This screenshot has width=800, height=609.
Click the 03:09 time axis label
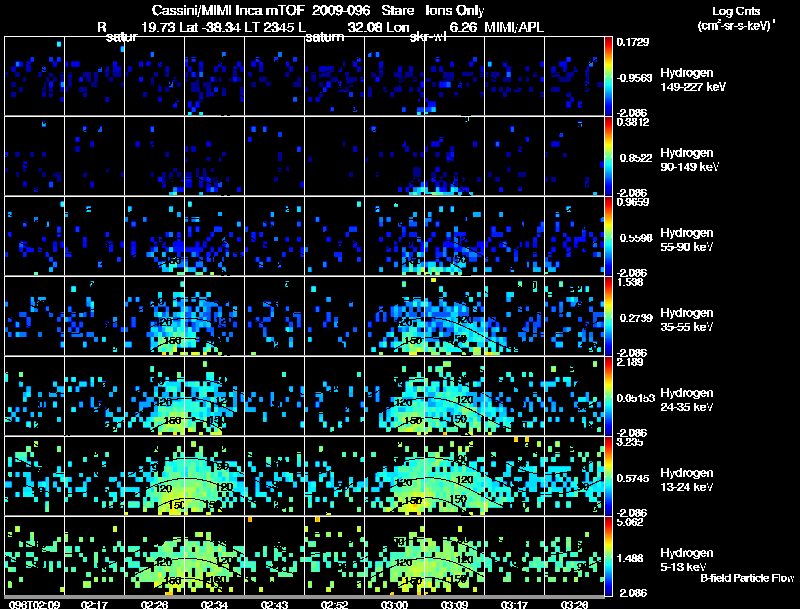point(454,604)
